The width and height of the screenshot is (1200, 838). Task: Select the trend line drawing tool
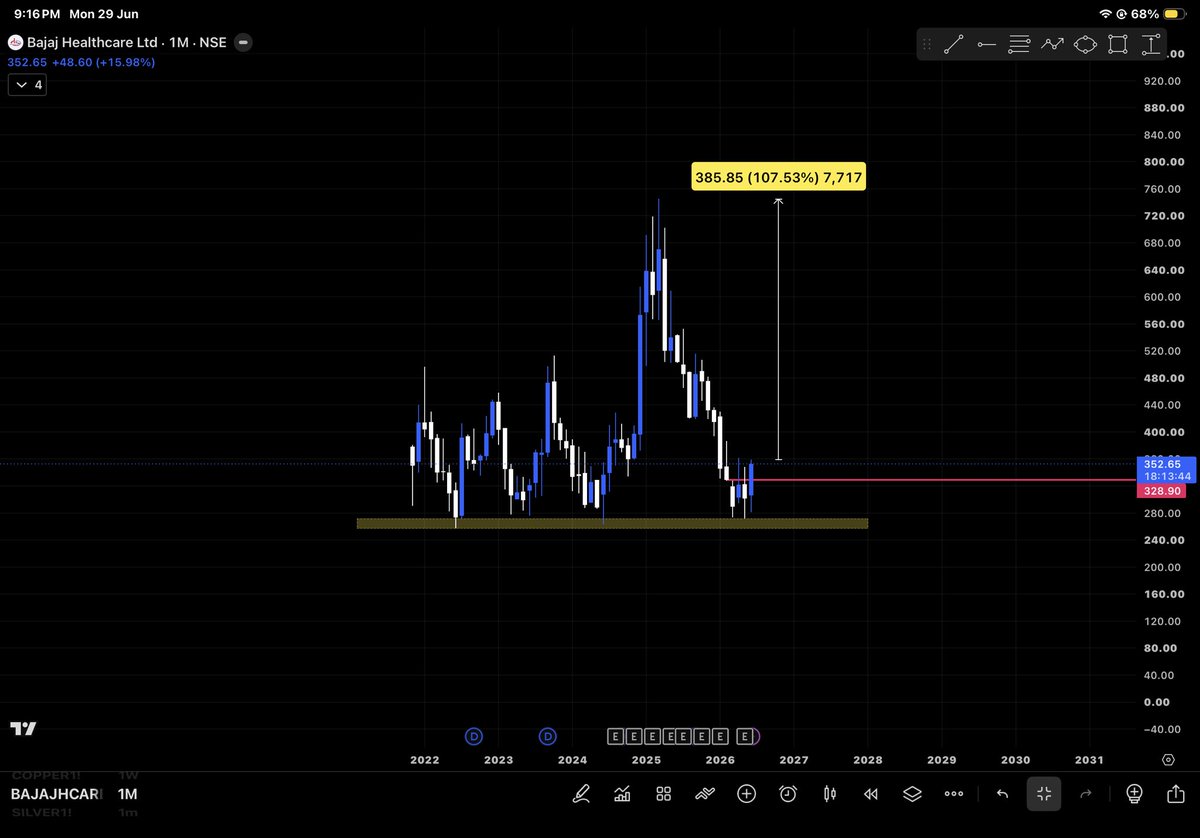(x=953, y=44)
